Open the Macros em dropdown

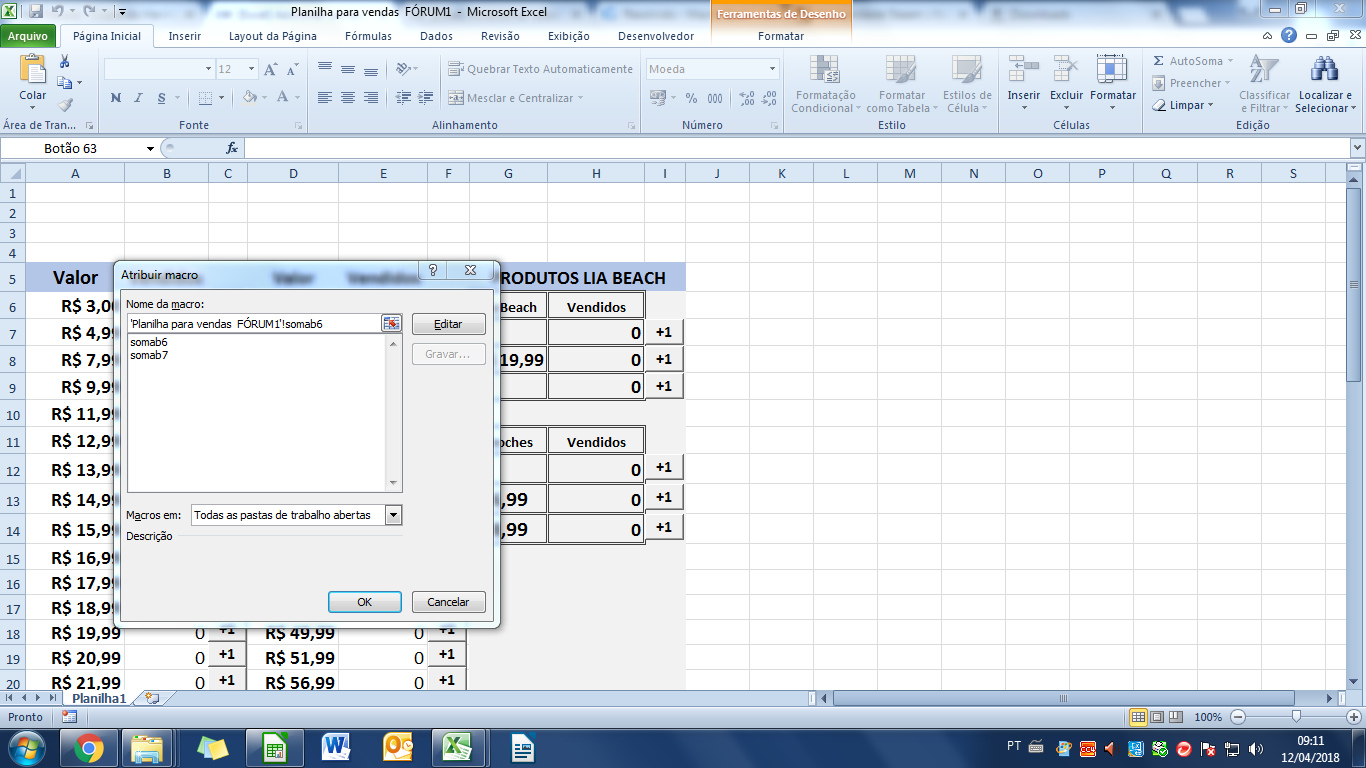coord(393,515)
